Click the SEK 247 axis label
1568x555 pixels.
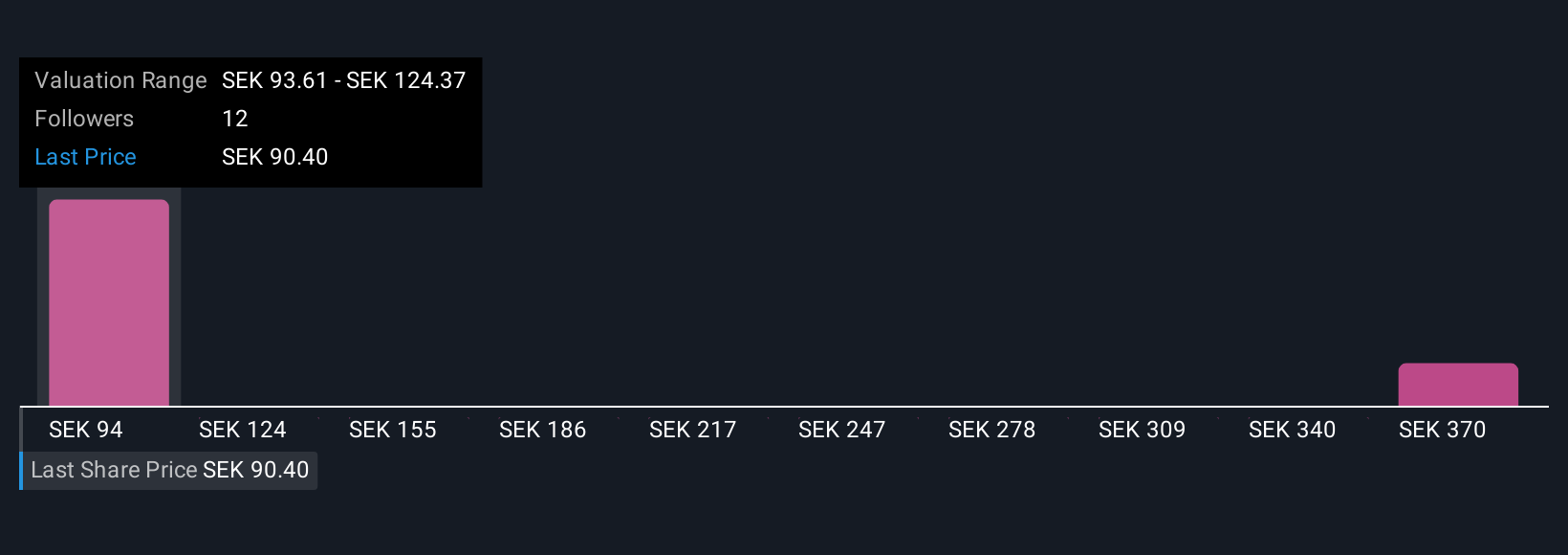coord(842,430)
